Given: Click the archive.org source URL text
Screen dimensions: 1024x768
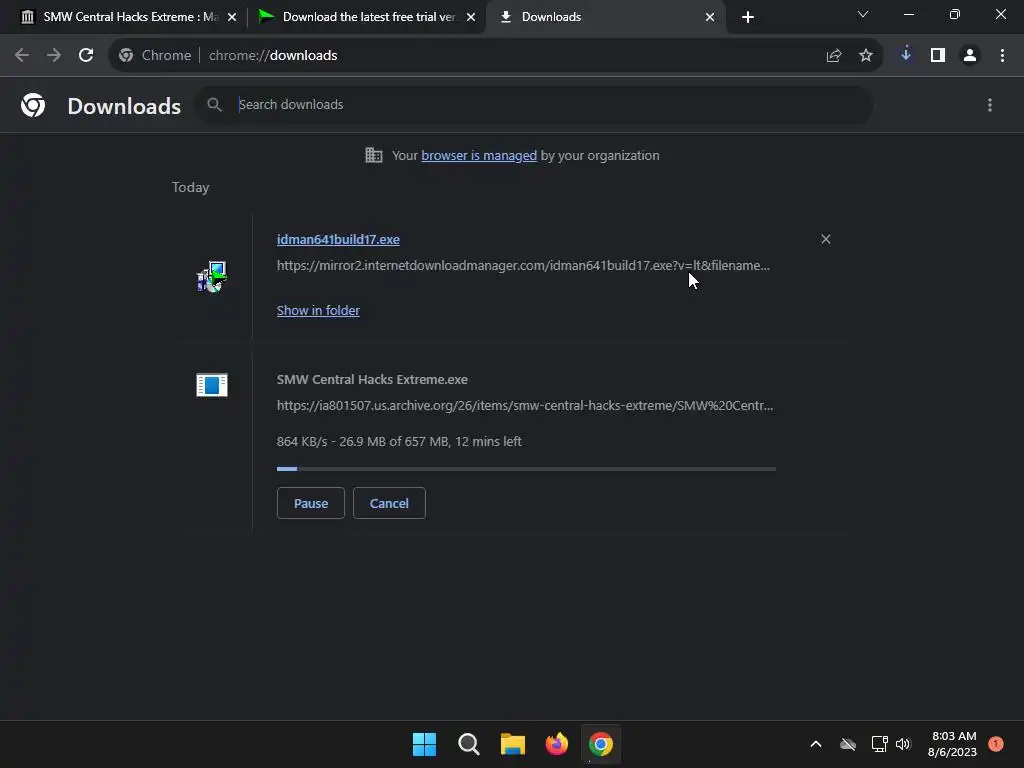Looking at the screenshot, I should pyautogui.click(x=524, y=406).
